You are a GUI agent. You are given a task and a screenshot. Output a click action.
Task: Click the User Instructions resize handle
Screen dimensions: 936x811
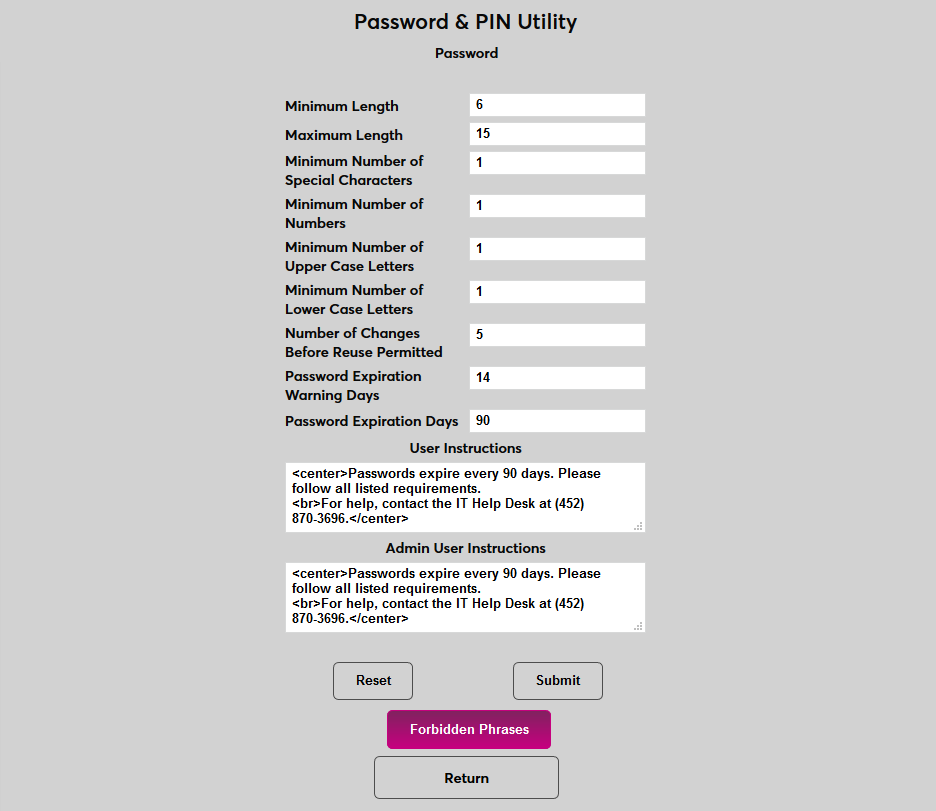639,527
